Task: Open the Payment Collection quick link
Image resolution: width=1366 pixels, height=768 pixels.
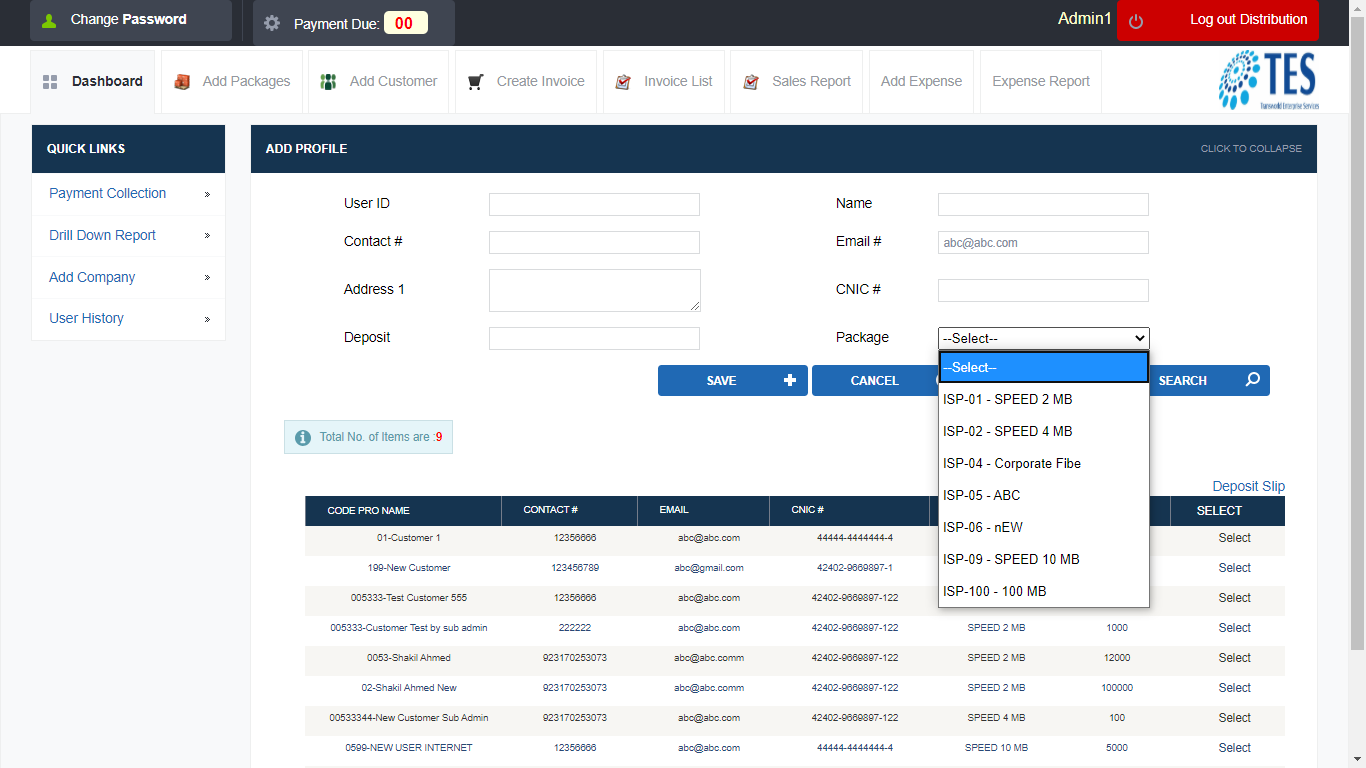Action: pos(108,193)
